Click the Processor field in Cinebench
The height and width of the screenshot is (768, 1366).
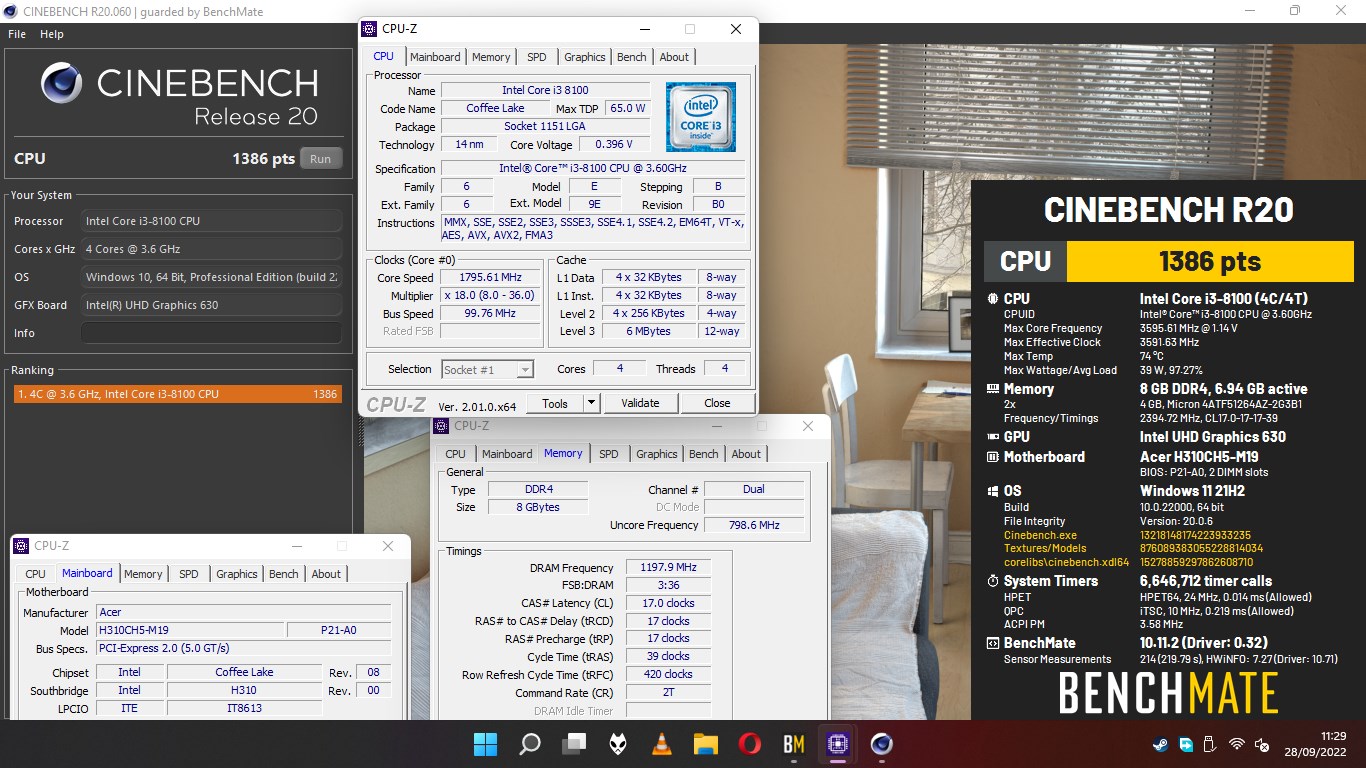(x=211, y=221)
